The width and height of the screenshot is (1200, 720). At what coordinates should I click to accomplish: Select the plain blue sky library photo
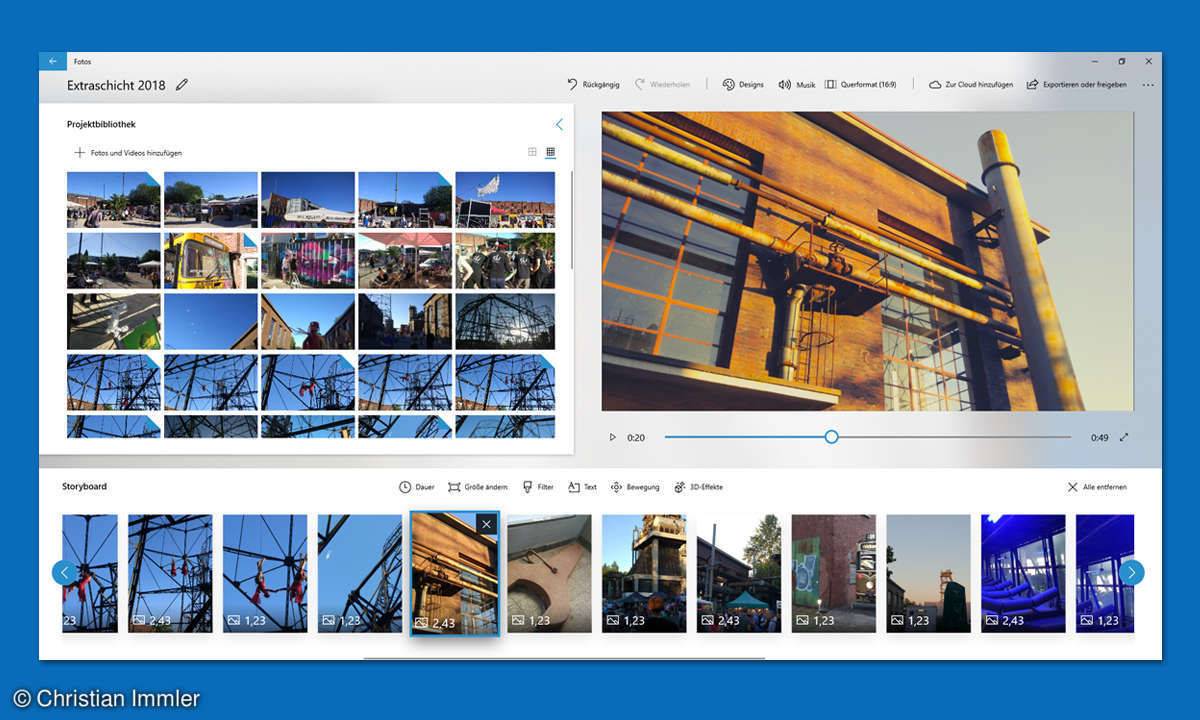[211, 321]
